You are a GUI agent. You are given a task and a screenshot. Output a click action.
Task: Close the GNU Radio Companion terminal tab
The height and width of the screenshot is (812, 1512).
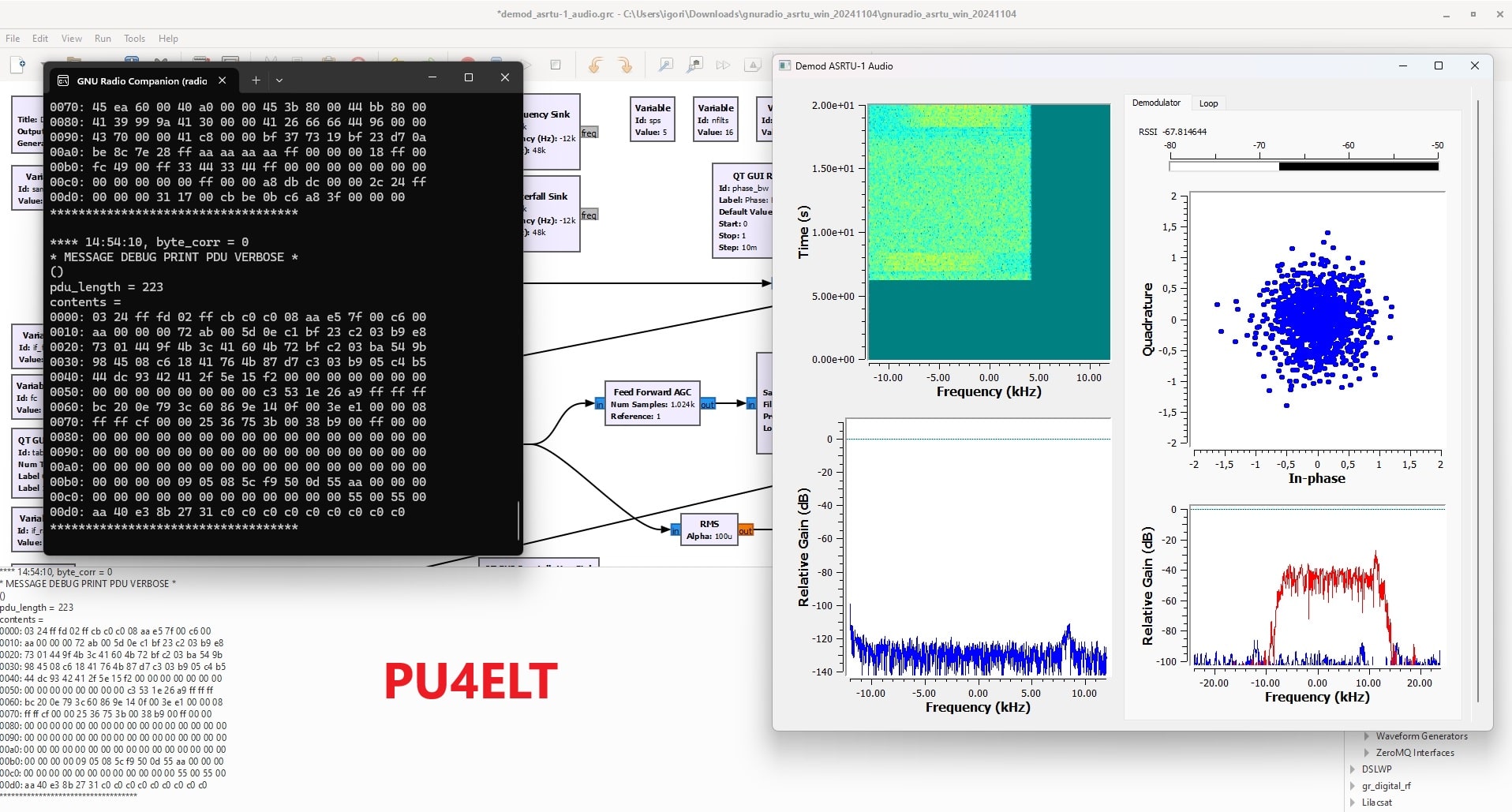point(223,80)
